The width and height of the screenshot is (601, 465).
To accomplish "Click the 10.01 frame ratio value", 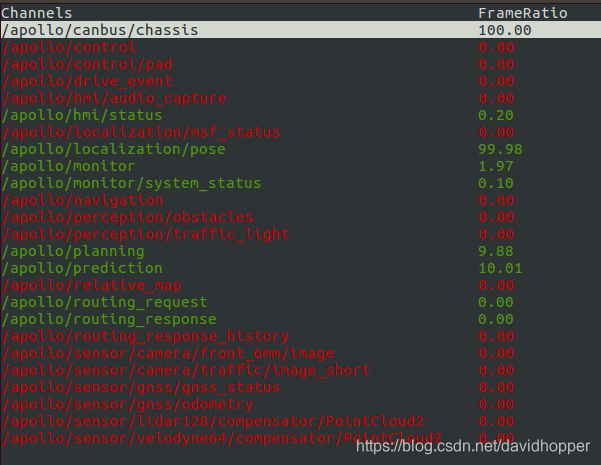I will tap(500, 268).
